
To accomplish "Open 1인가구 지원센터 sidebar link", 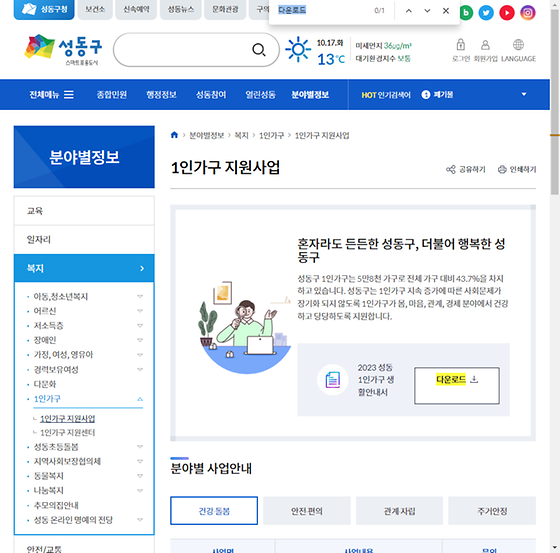I will pyautogui.click(x=67, y=433).
